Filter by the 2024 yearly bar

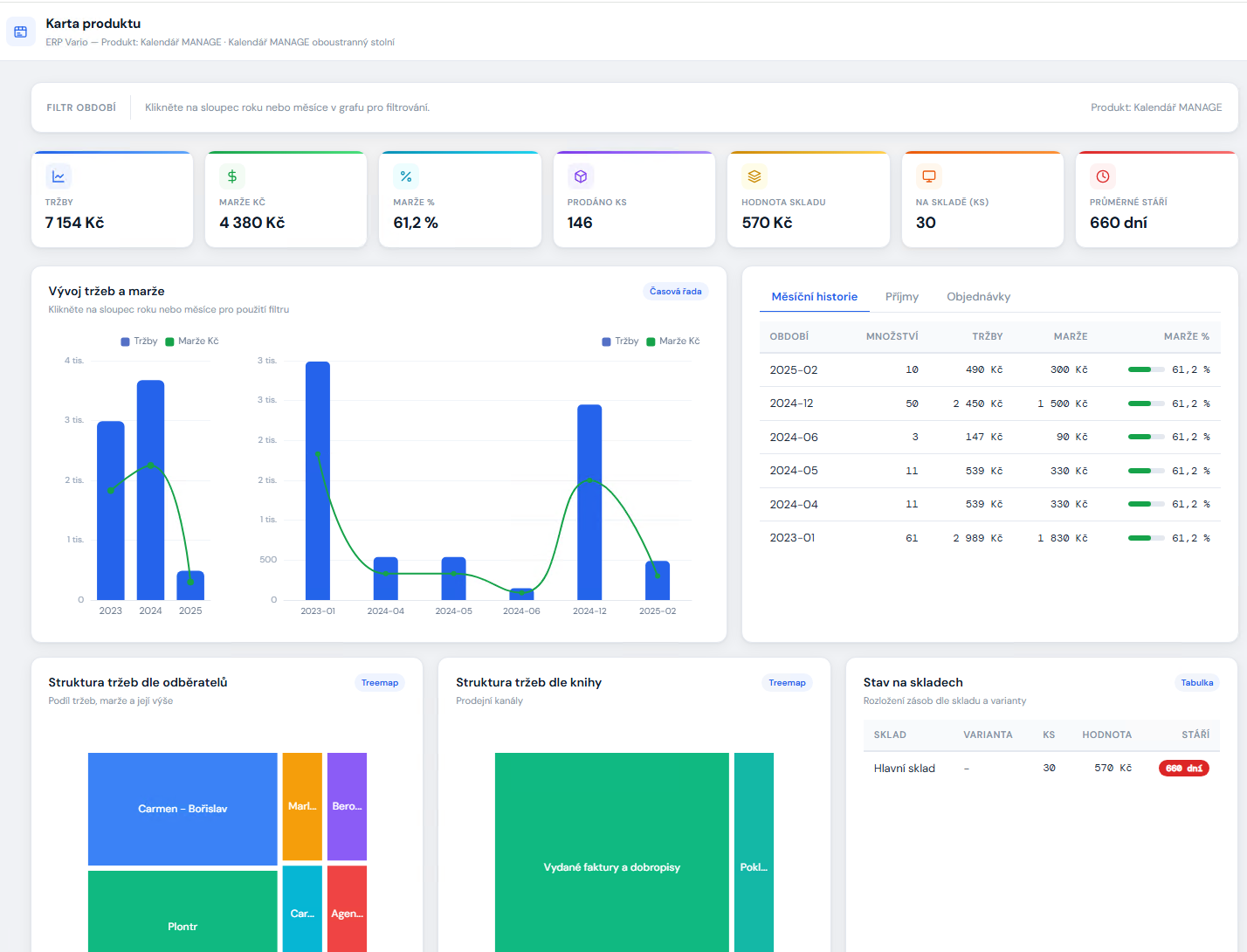coord(151,489)
